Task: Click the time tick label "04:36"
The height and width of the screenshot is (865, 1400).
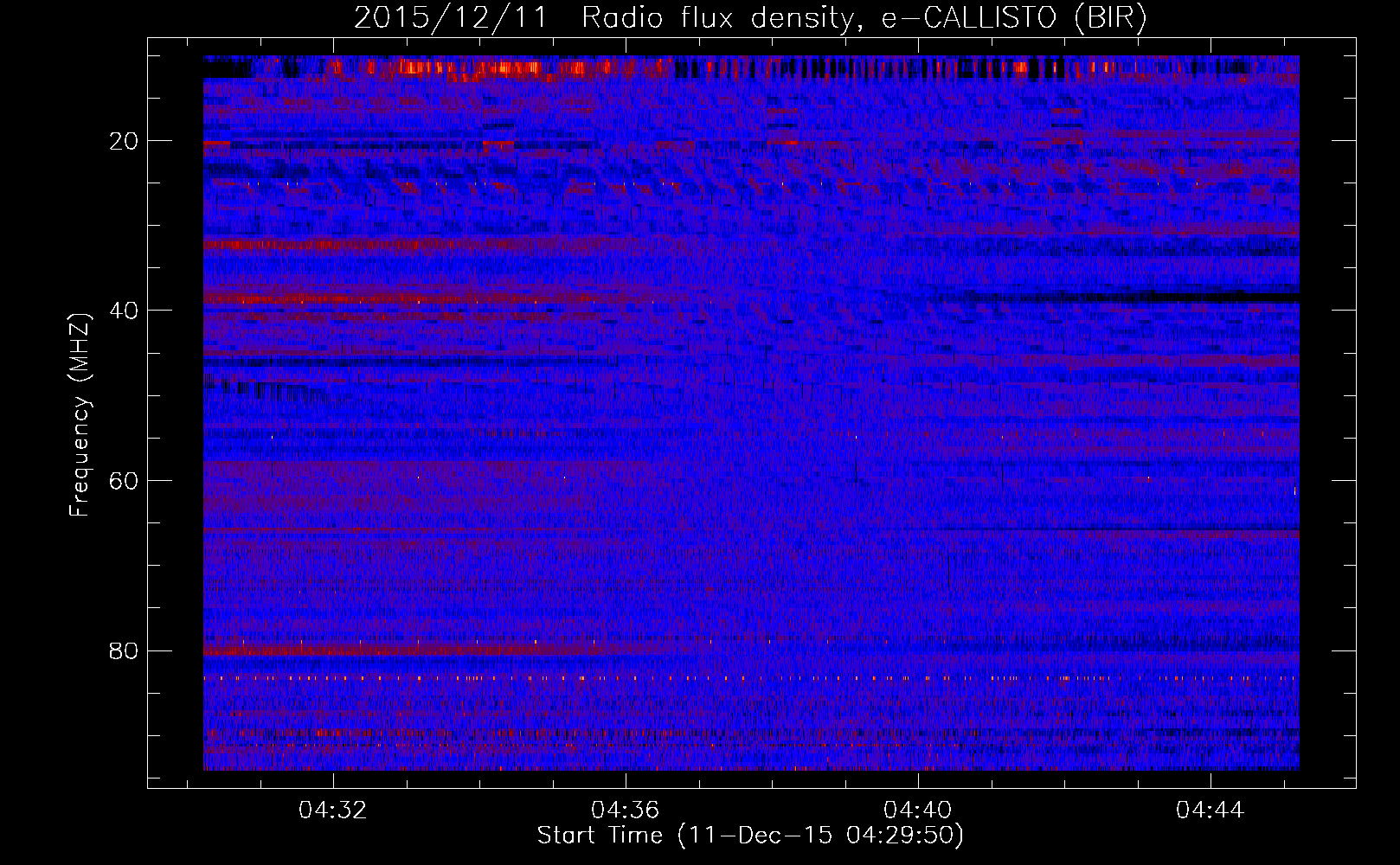Action: [625, 811]
